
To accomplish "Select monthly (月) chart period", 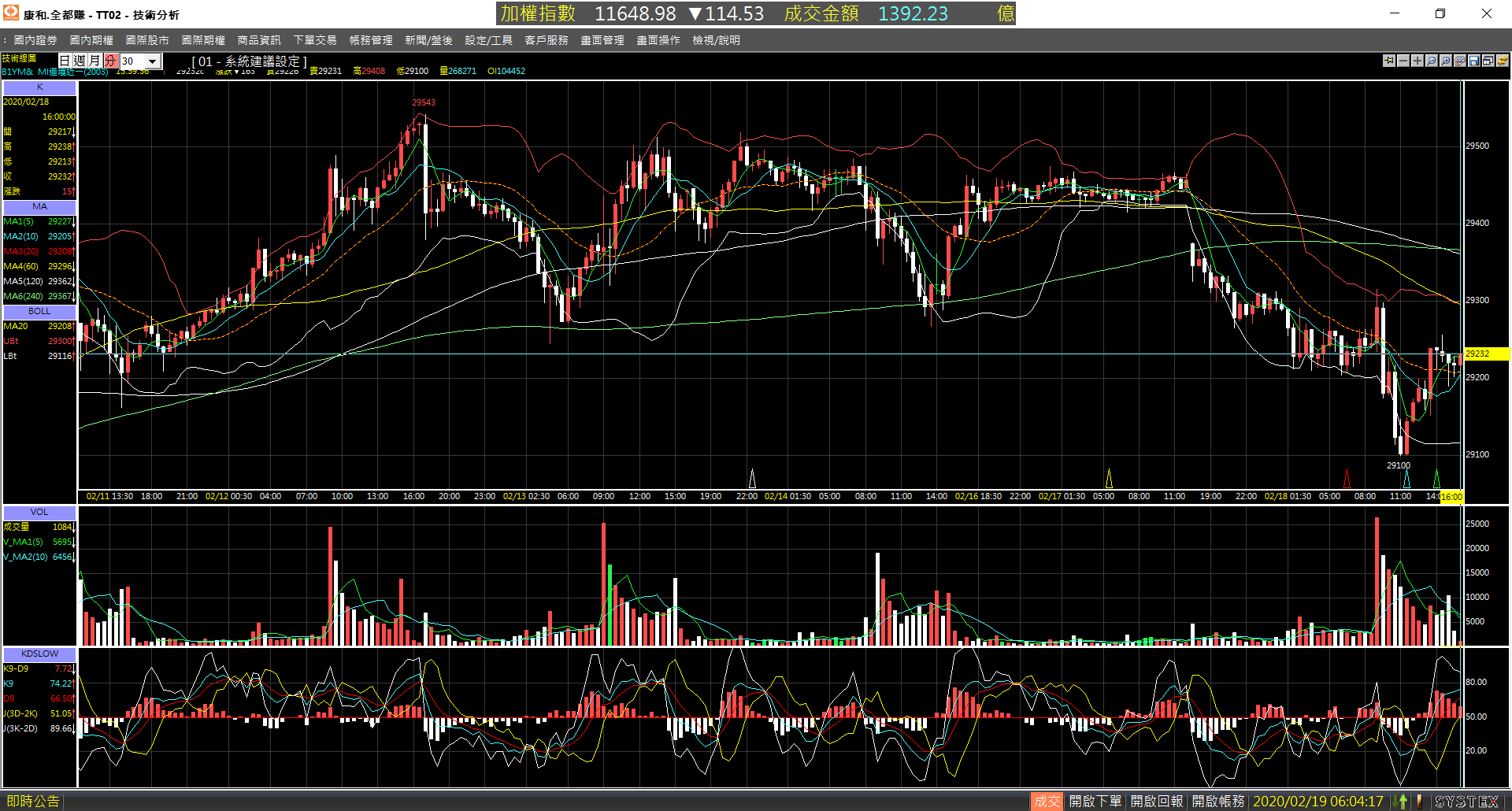I will point(94,61).
